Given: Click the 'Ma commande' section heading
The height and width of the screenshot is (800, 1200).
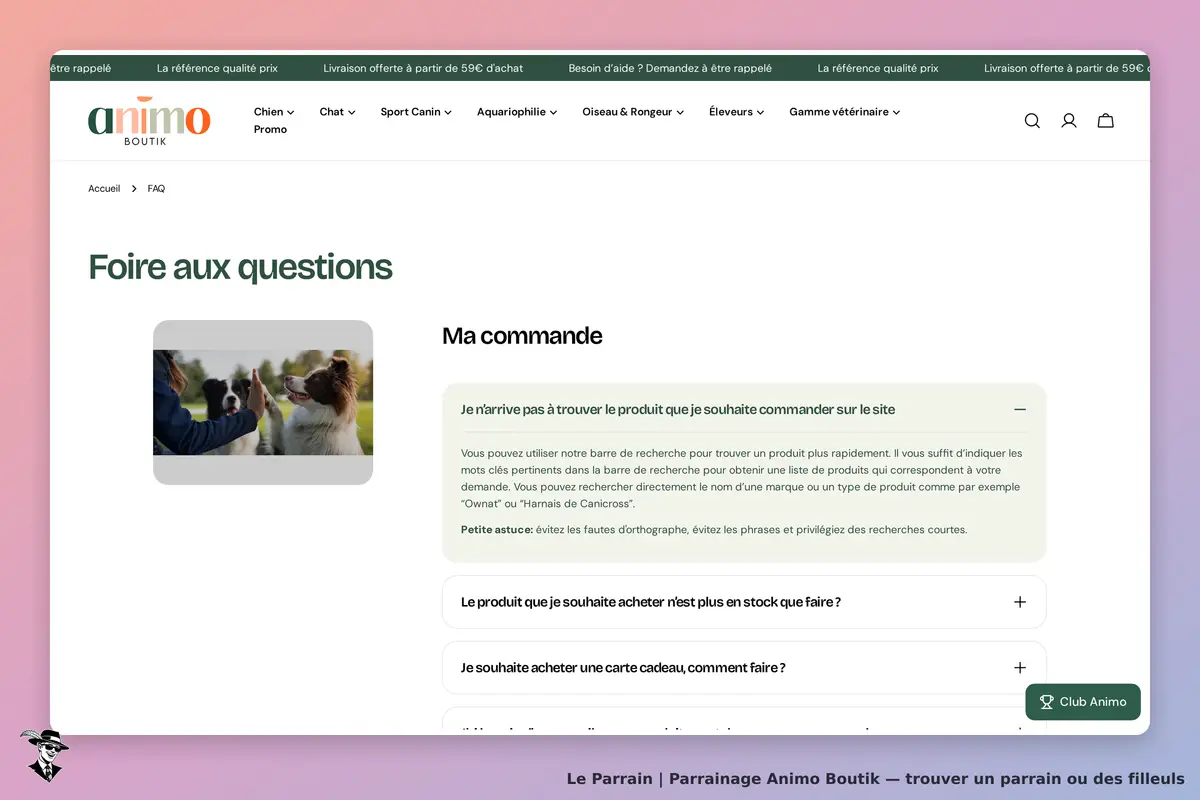Looking at the screenshot, I should click(522, 336).
